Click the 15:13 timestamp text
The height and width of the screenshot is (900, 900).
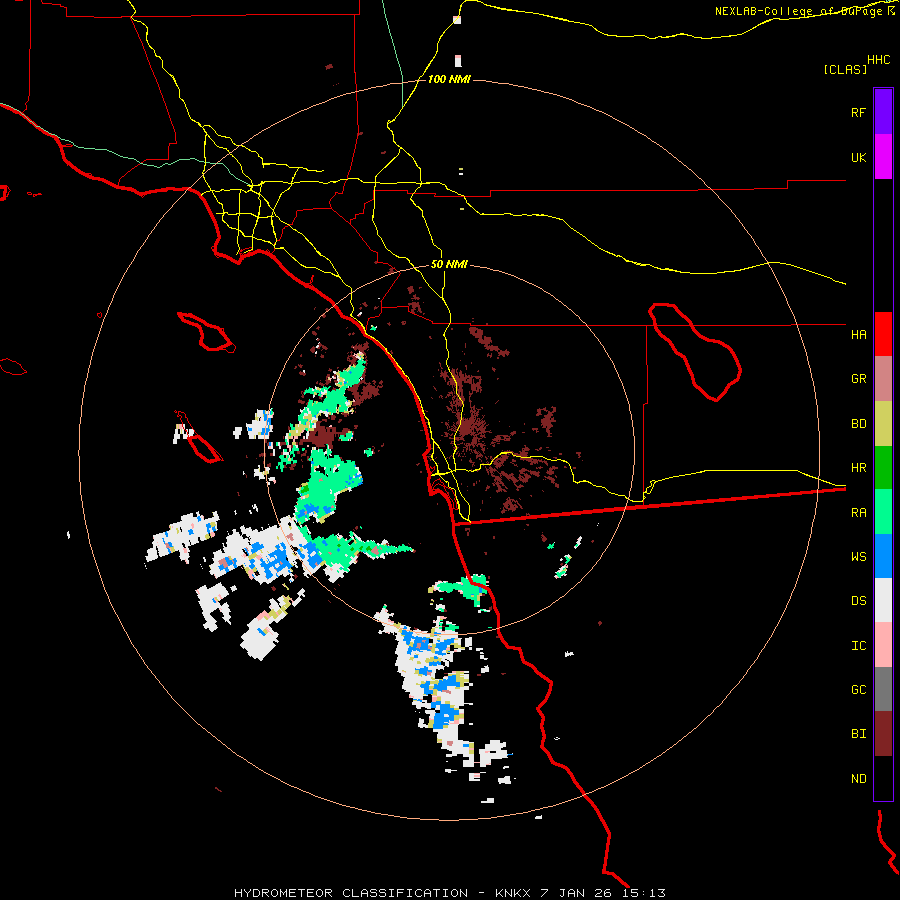point(646,893)
